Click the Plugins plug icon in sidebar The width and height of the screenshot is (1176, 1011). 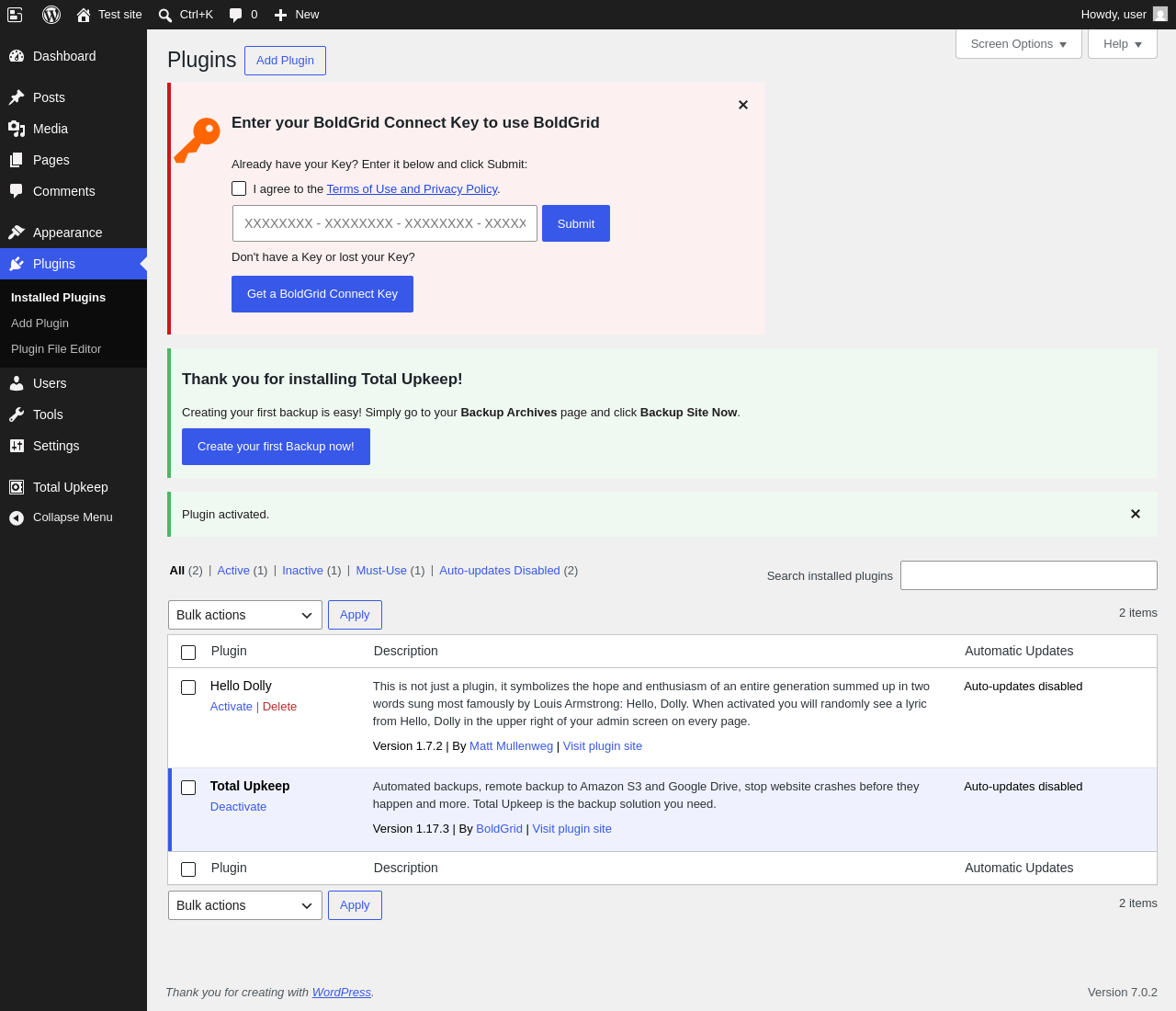pos(17,264)
